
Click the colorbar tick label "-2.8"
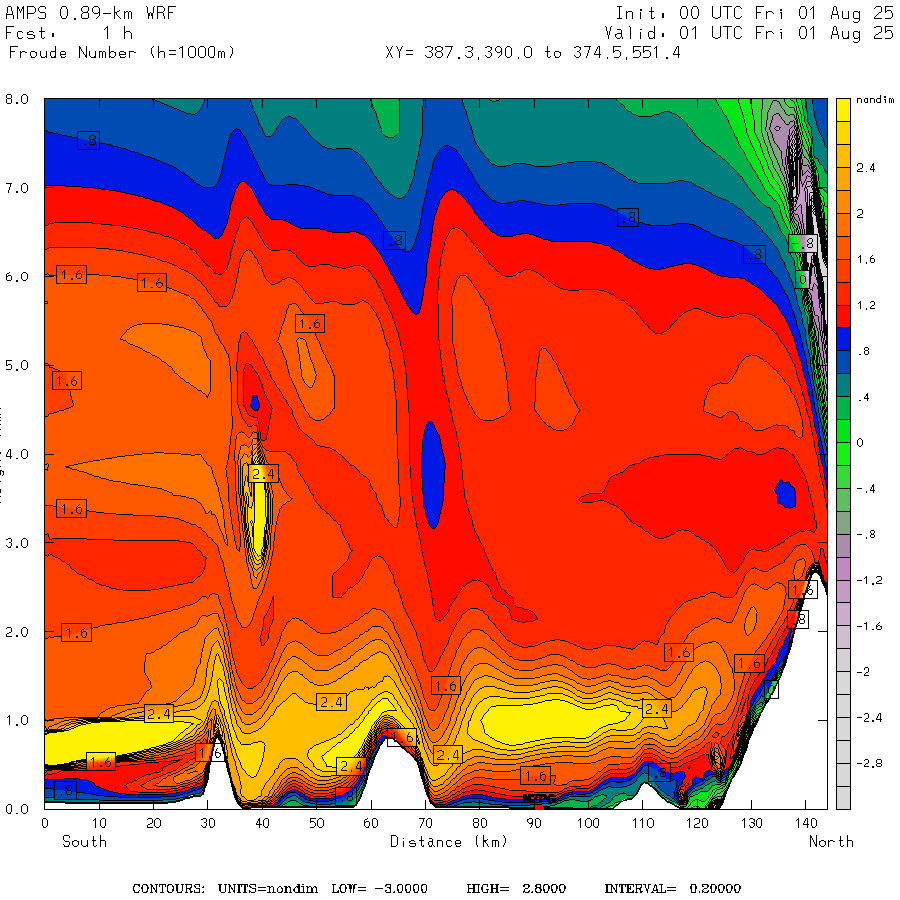[869, 763]
